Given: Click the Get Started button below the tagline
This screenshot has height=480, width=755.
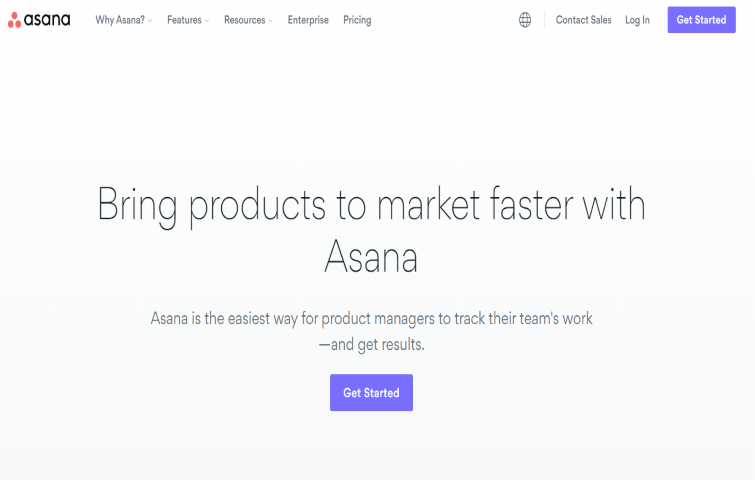Looking at the screenshot, I should (x=371, y=392).
